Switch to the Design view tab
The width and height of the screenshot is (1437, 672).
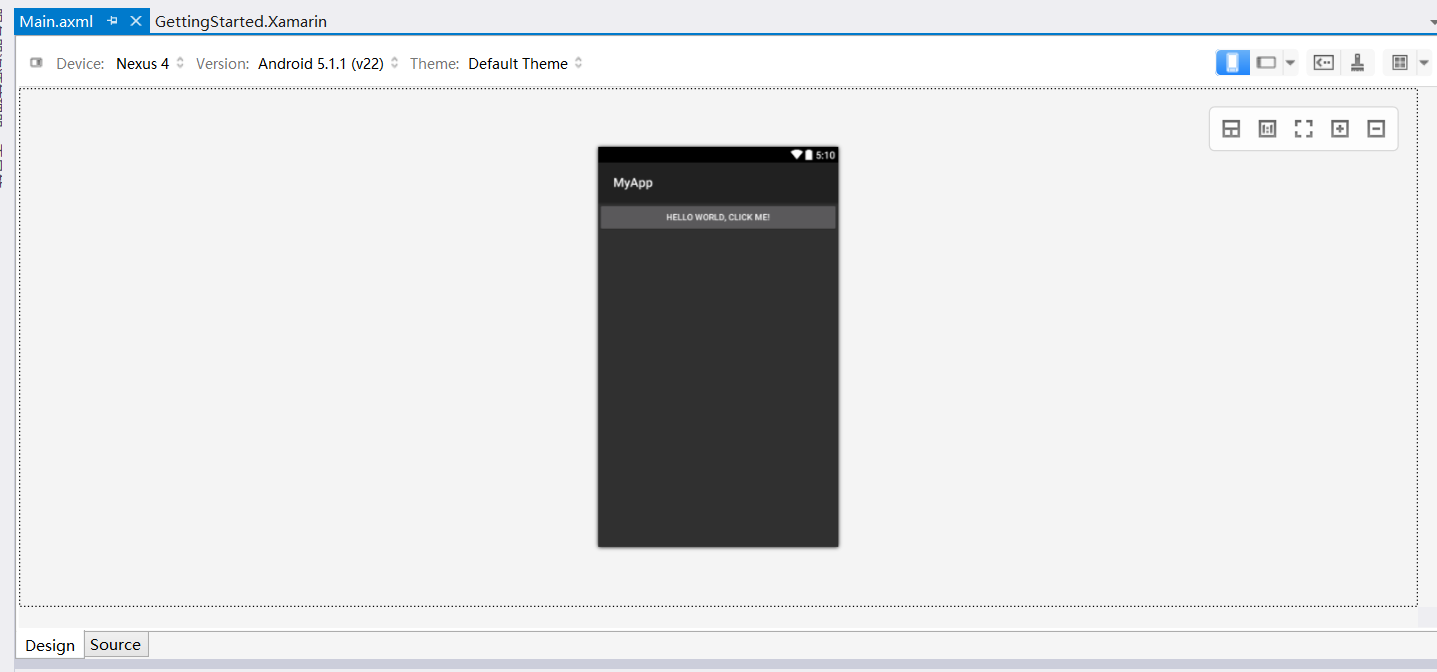point(50,645)
